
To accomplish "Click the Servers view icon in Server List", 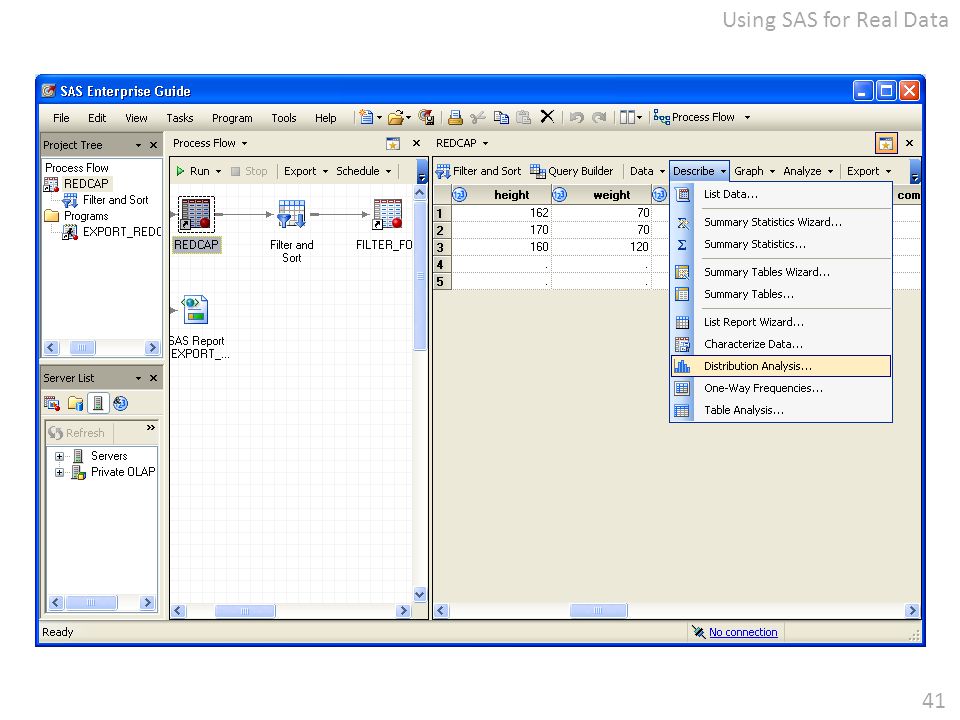I will pos(98,403).
